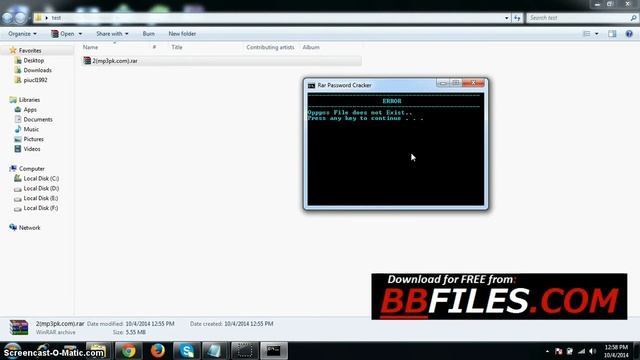This screenshot has width=640, height=360.
Task: Click the Explorer back navigation arrow
Action: pyautogui.click(x=8, y=18)
